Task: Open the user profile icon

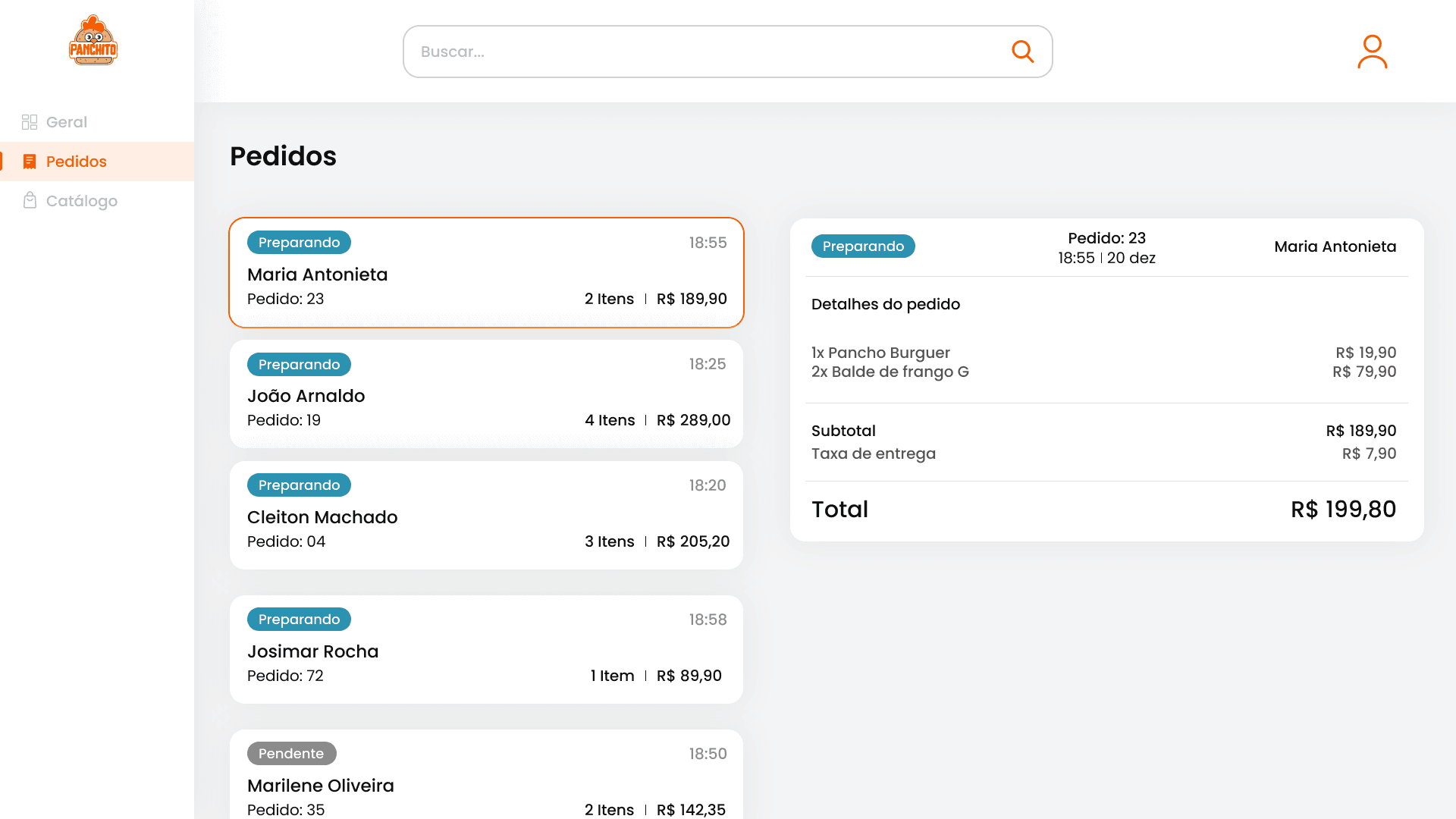Action: 1372,52
